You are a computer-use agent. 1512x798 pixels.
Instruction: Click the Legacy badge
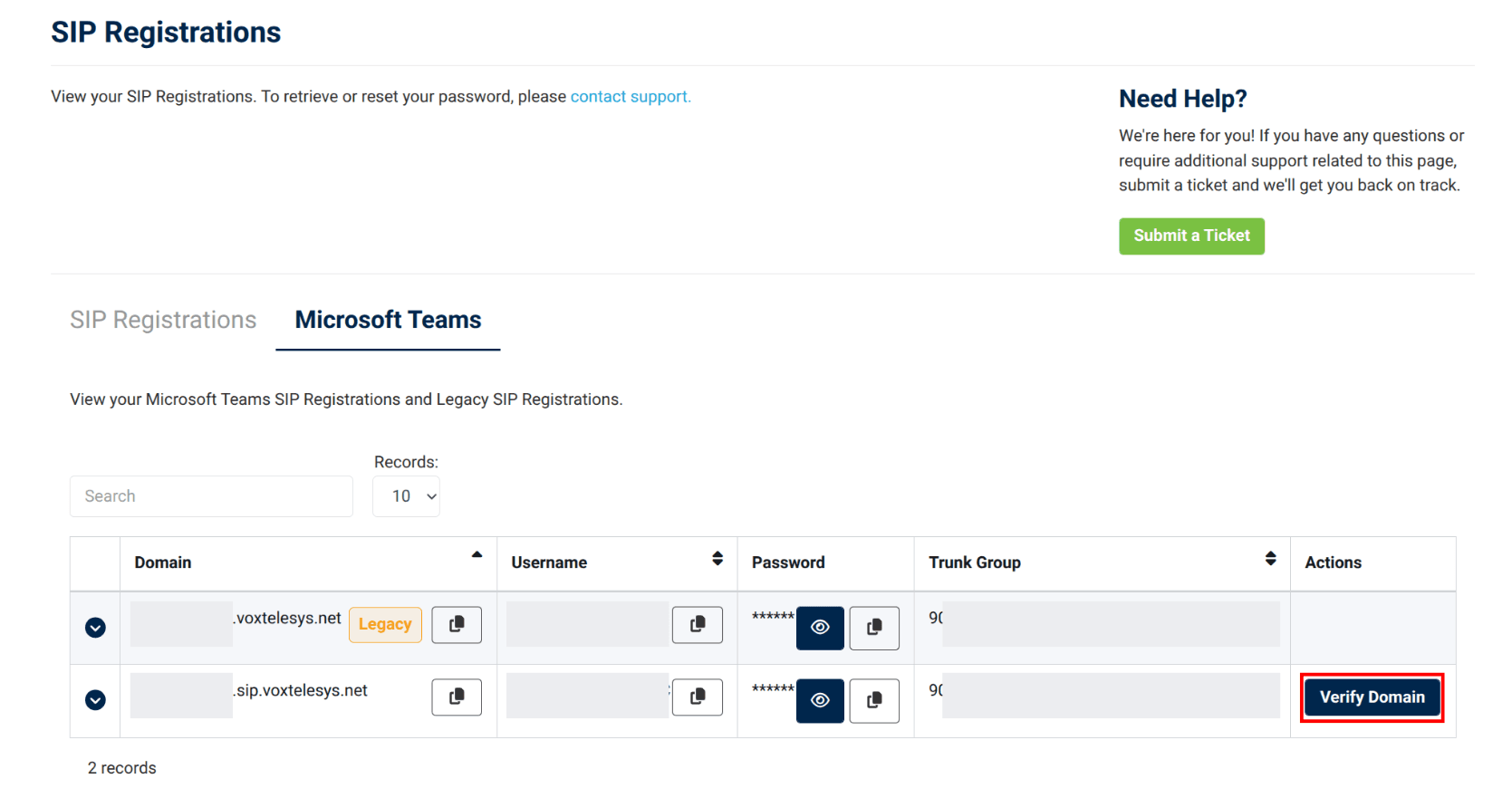point(385,625)
